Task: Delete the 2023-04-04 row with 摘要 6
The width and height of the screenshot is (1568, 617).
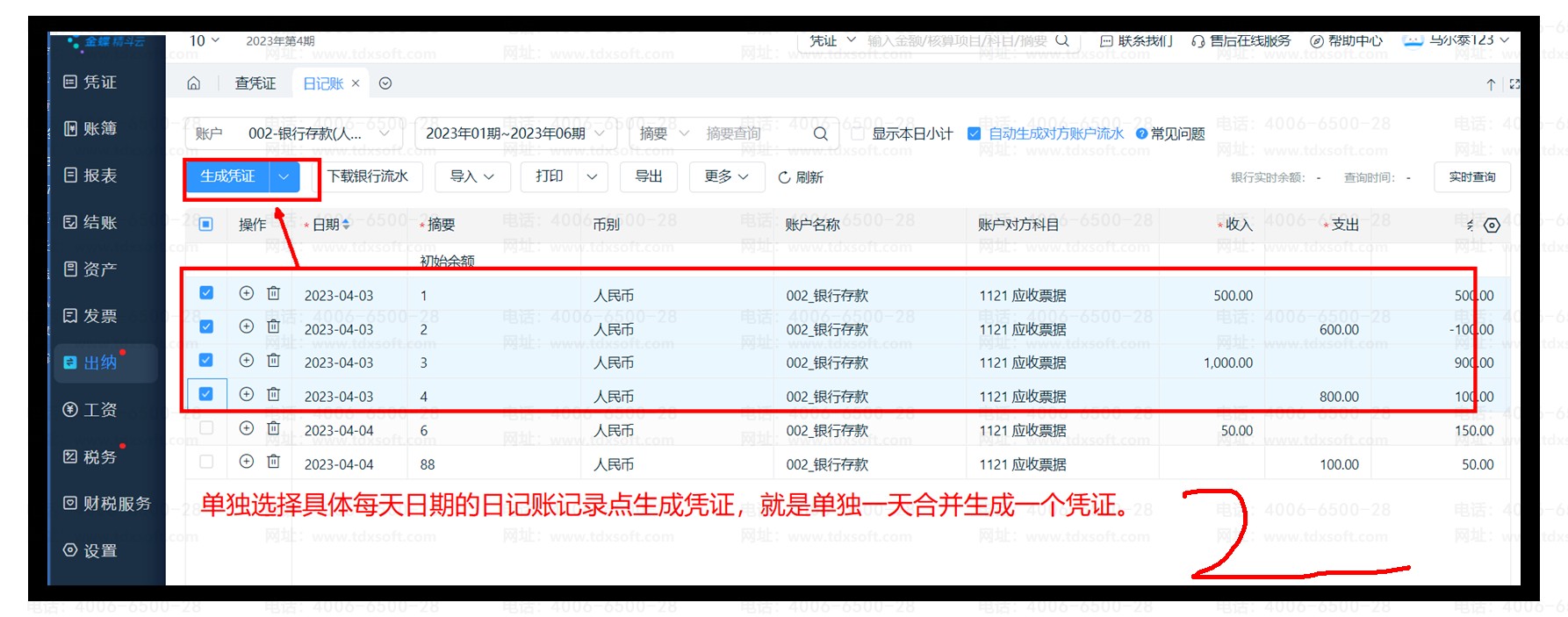Action: pyautogui.click(x=274, y=428)
